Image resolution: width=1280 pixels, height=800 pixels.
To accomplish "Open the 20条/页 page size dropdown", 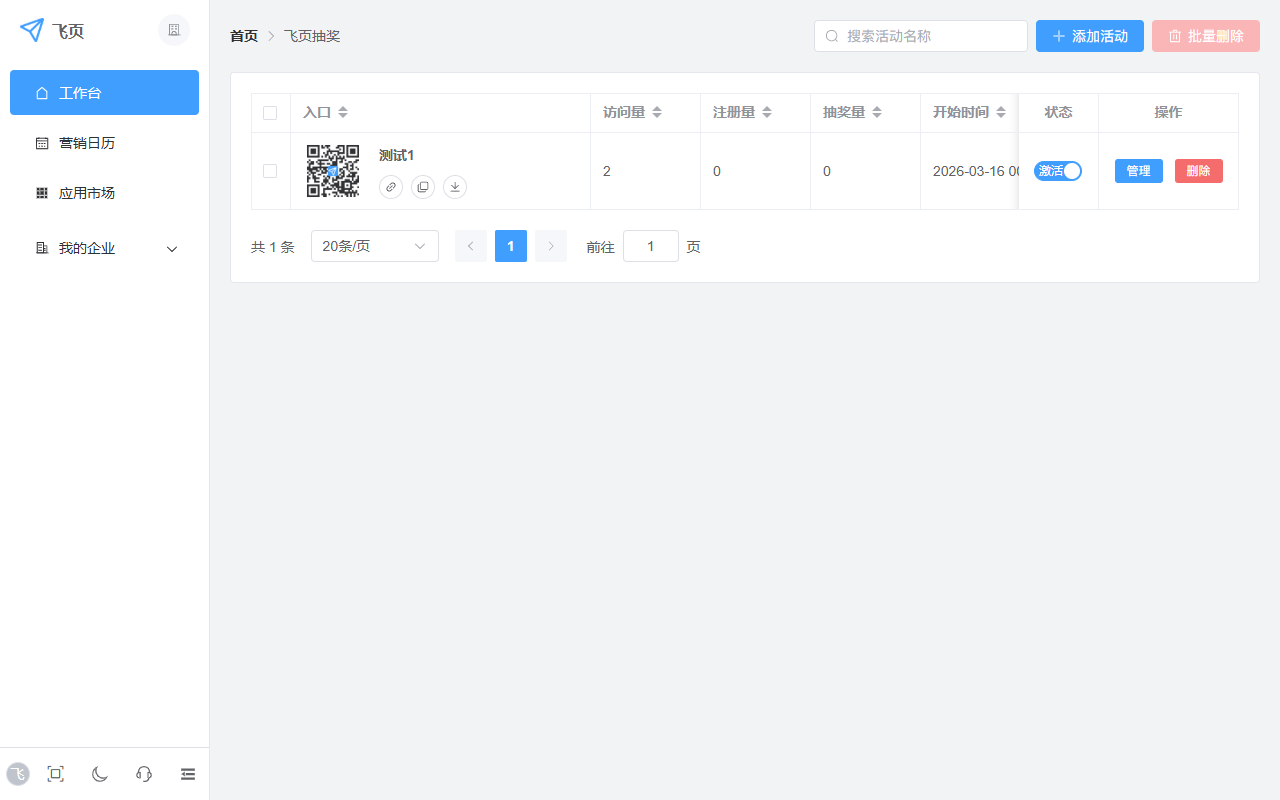I will (374, 246).
